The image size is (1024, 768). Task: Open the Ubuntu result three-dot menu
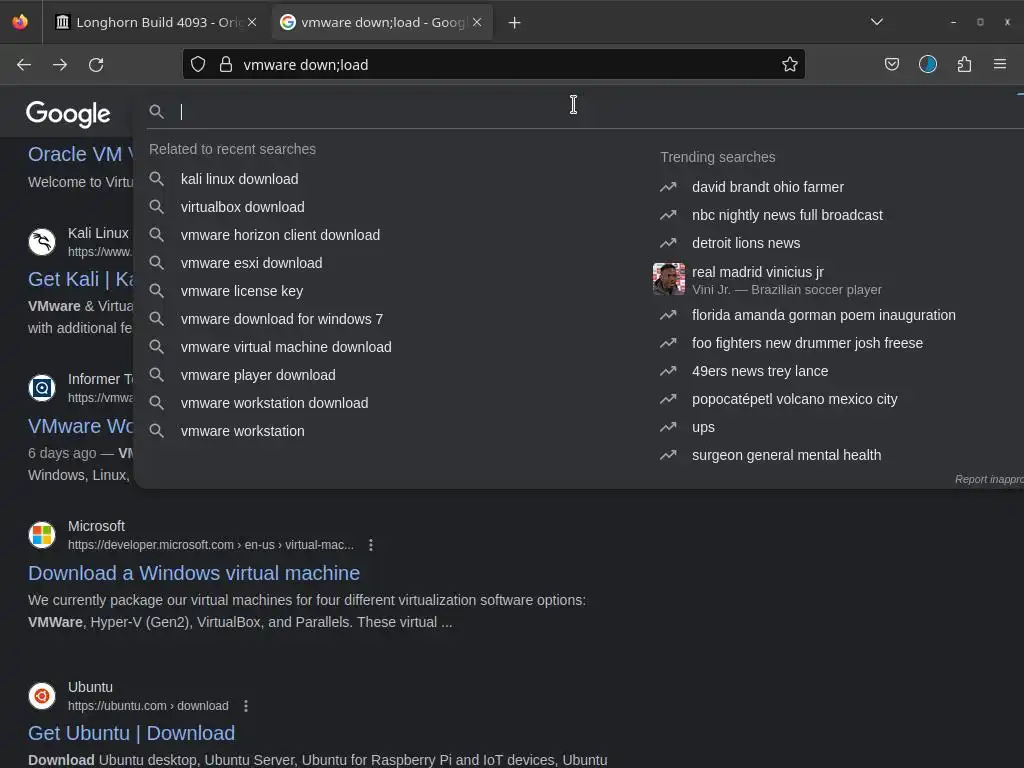(246, 706)
